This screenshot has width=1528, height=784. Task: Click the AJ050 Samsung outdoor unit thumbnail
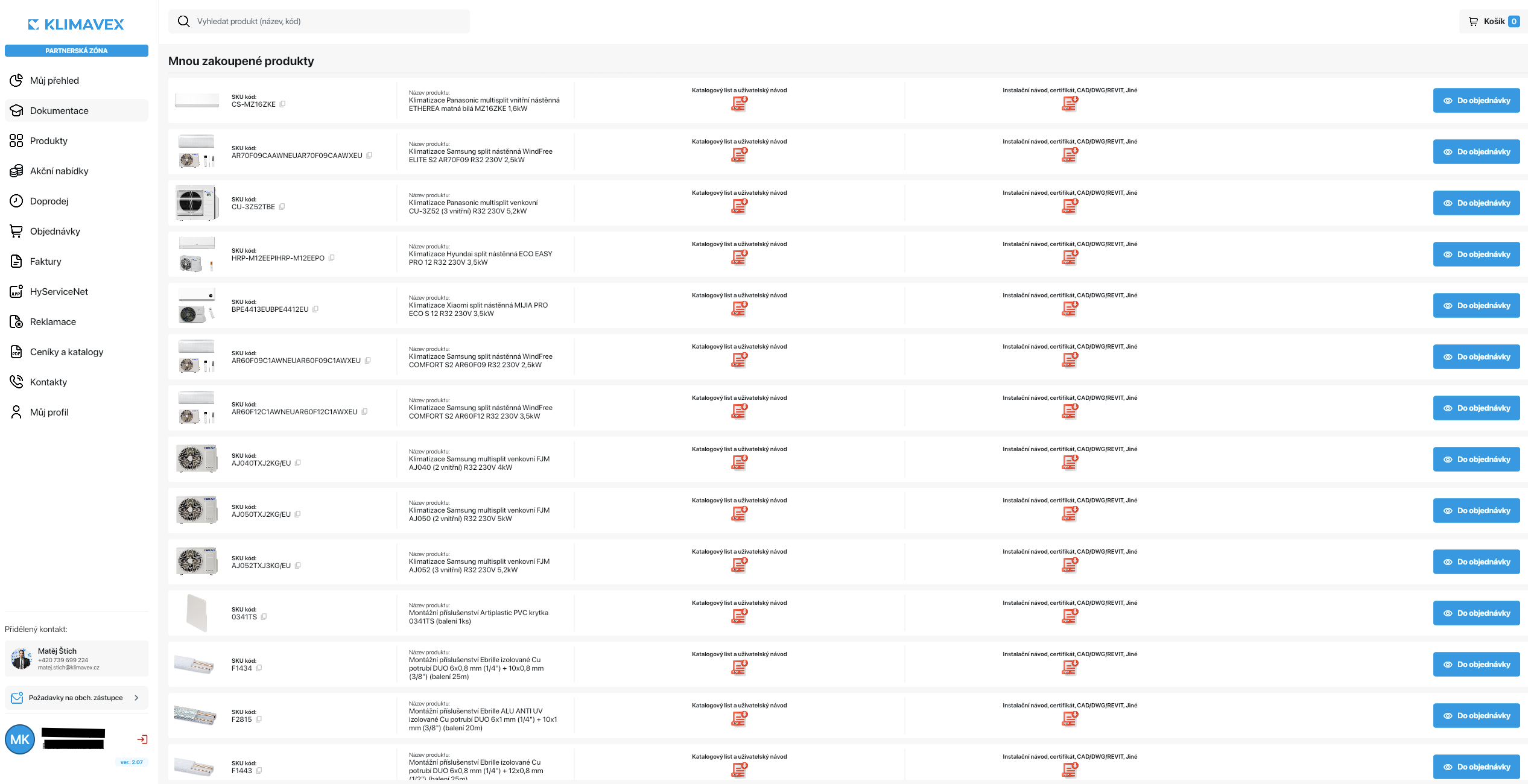[197, 510]
